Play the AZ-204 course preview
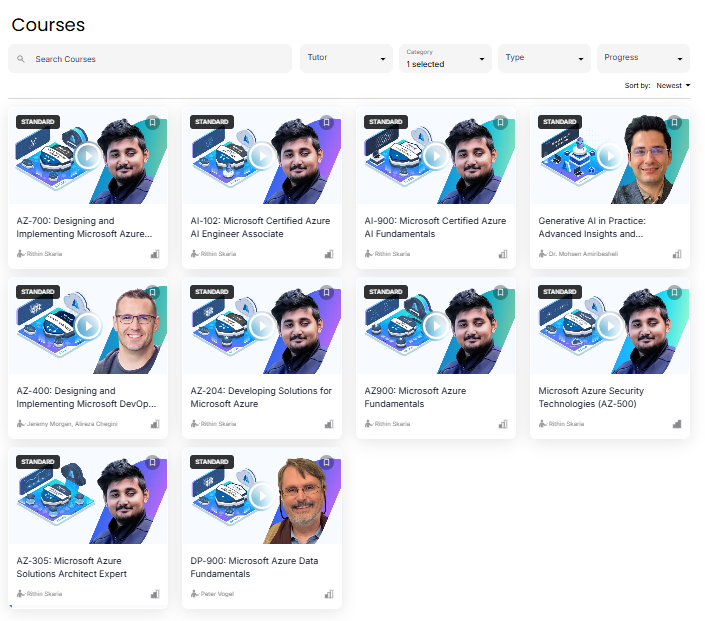The image size is (705, 621). (x=262, y=326)
